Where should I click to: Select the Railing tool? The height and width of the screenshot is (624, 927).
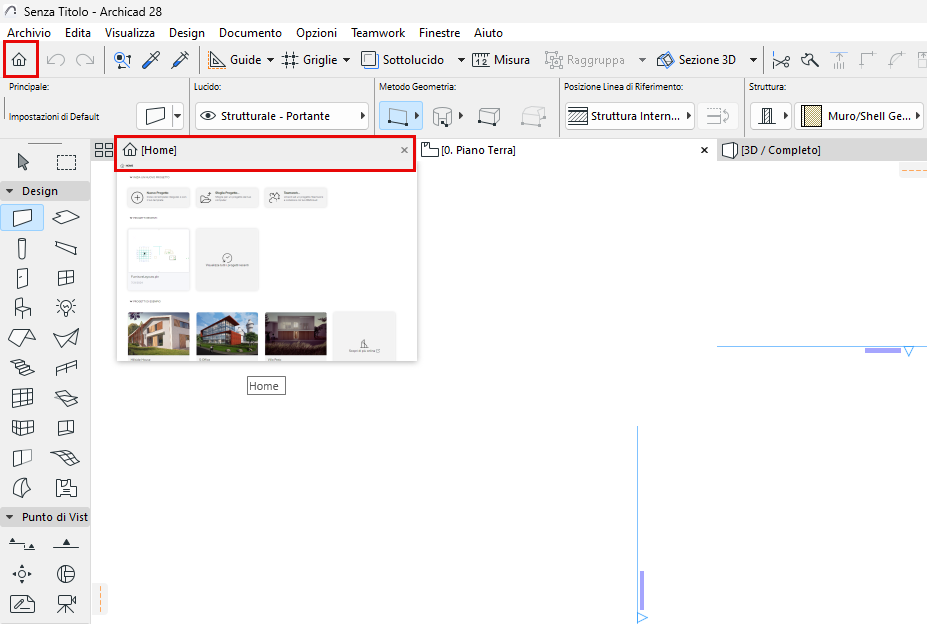66,368
